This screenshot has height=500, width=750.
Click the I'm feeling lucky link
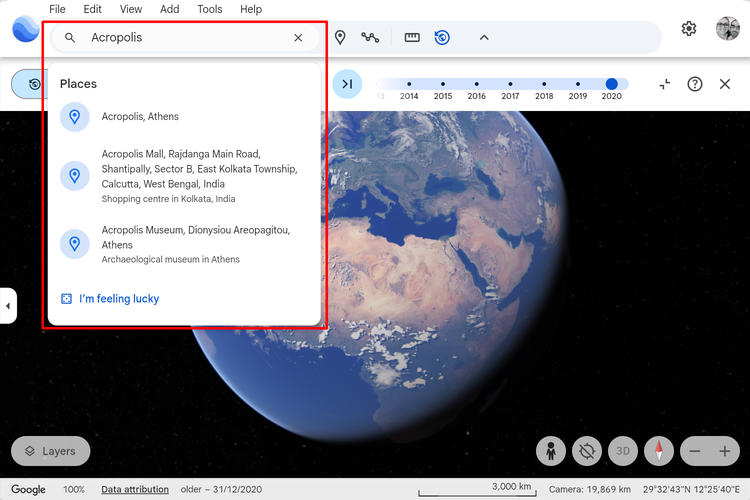click(x=119, y=299)
